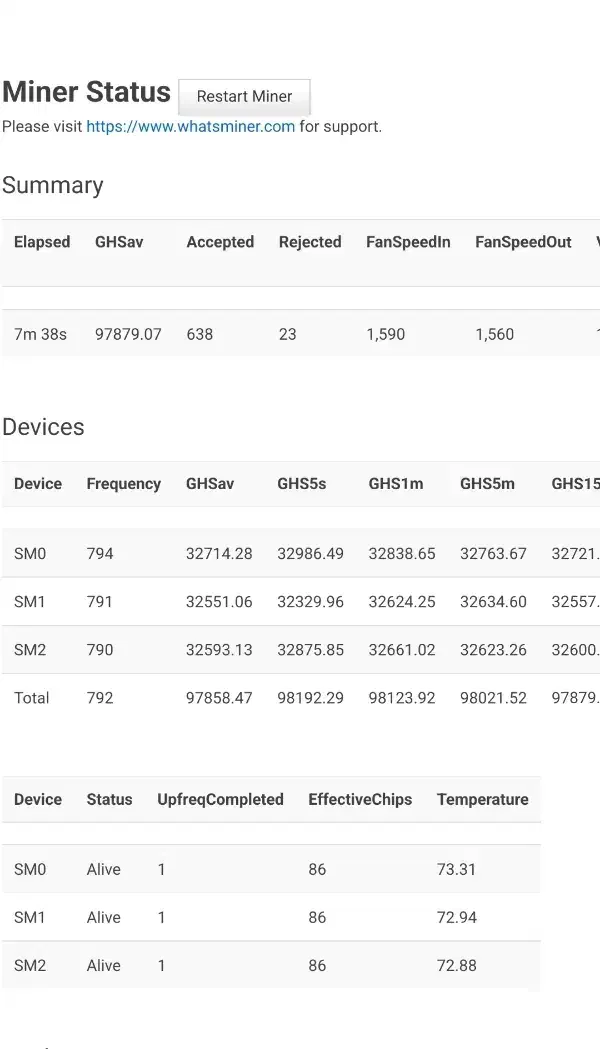
Task: Click the Accepted column header
Action: [x=220, y=242]
